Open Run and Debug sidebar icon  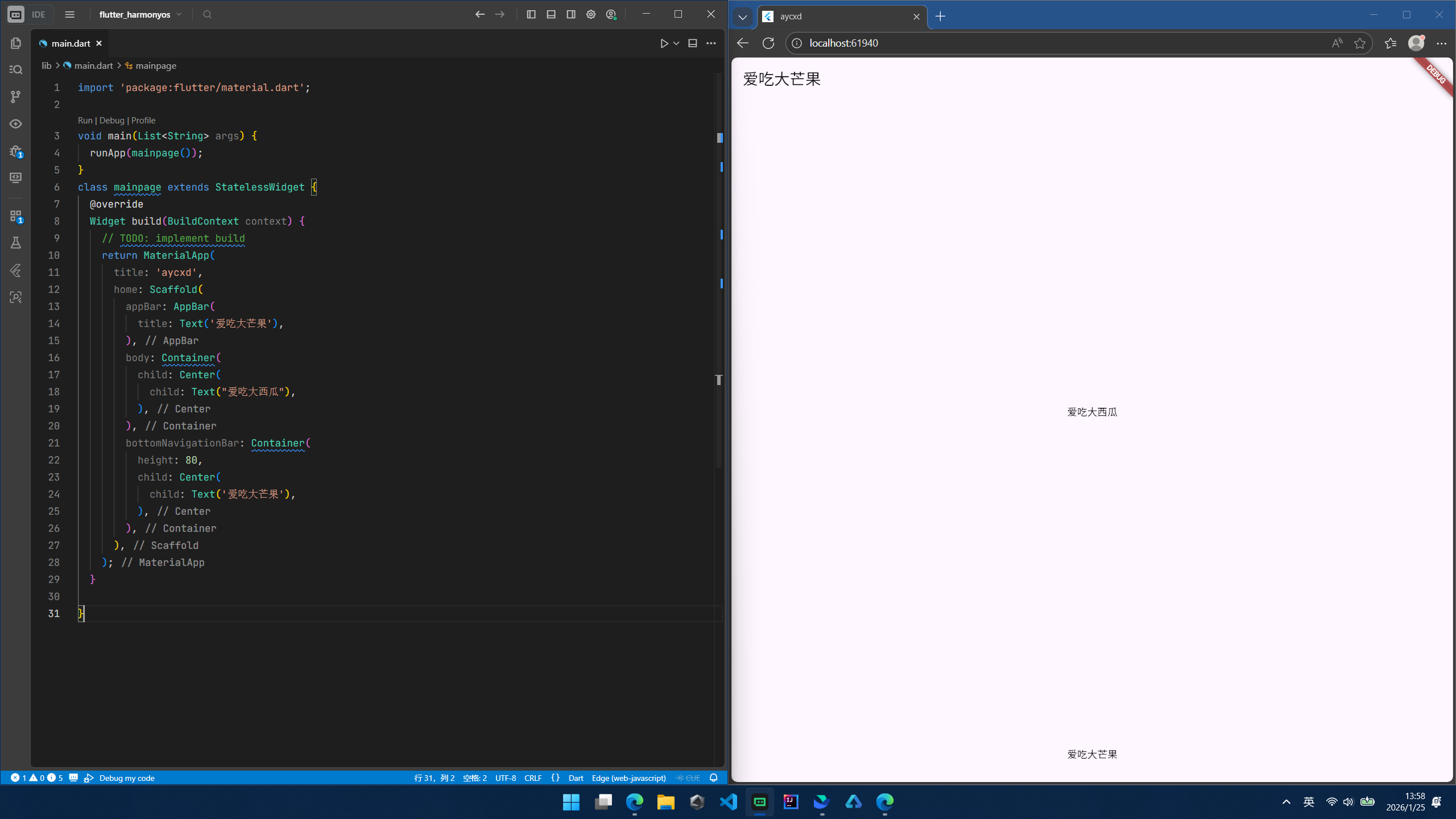16,151
